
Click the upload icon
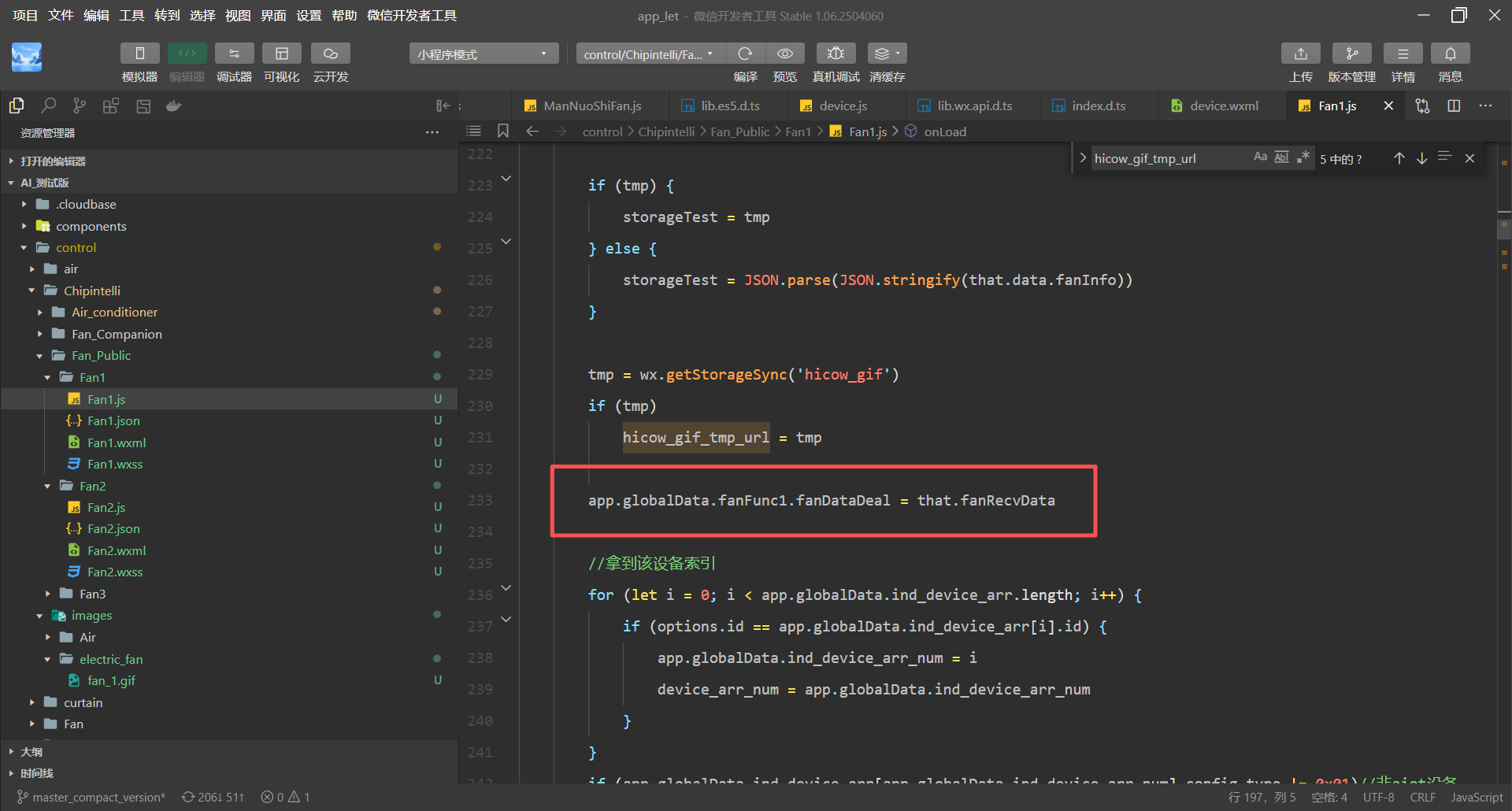[x=1300, y=54]
